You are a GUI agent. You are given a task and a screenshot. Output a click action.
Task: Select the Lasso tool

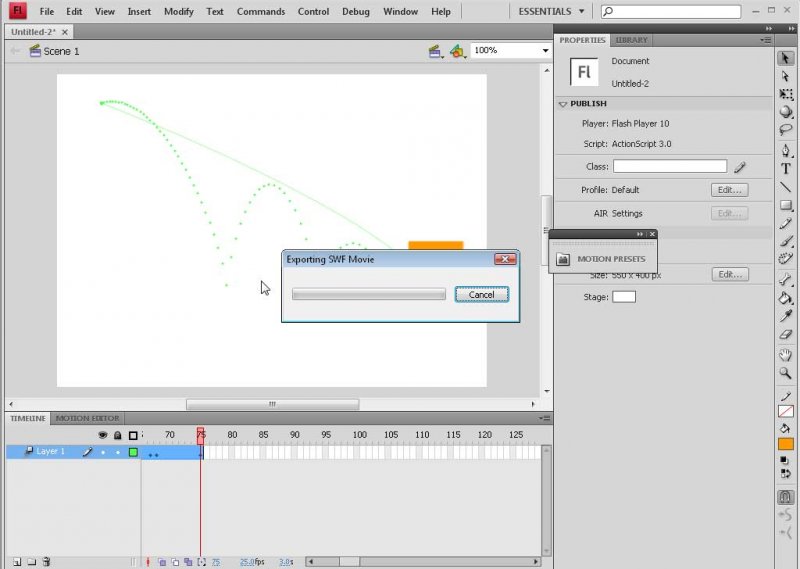point(786,130)
